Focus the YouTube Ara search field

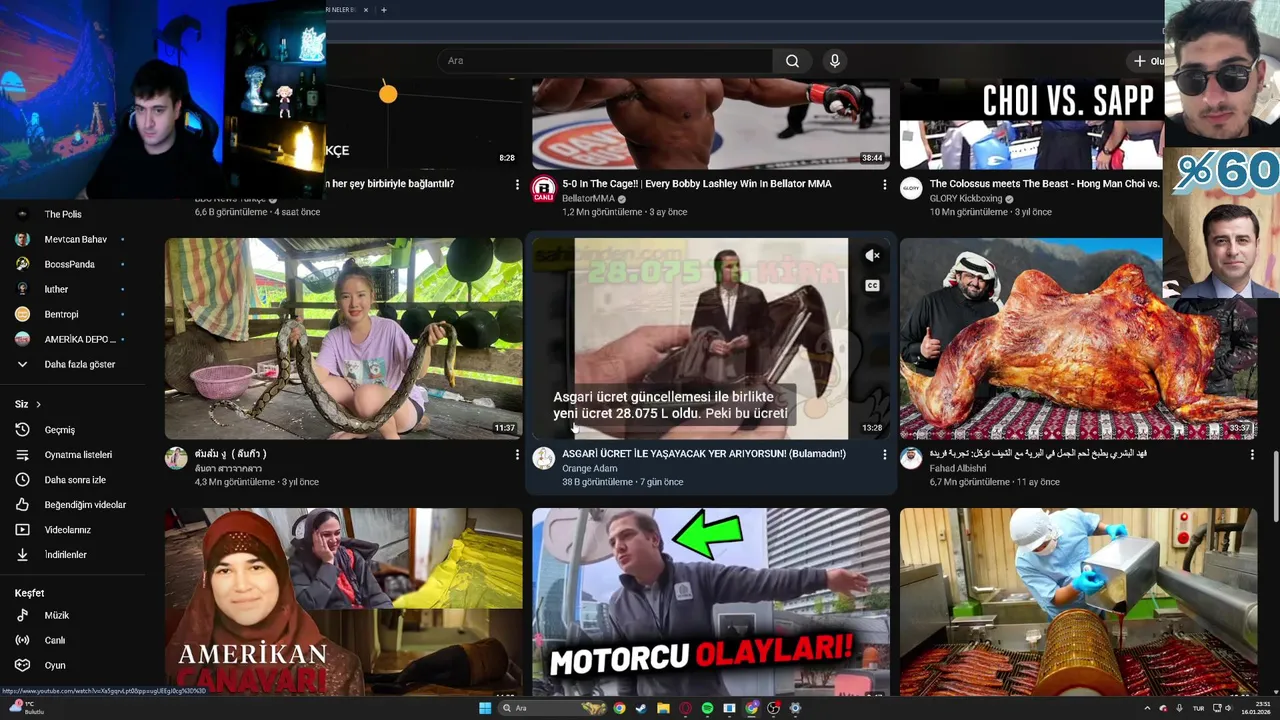click(605, 61)
